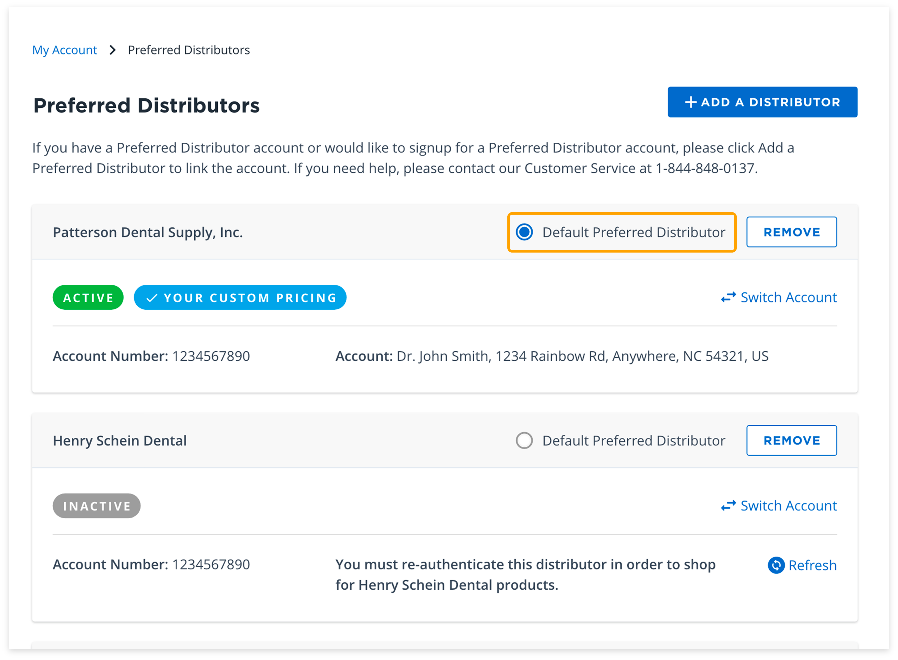Click the circular Refresh icon

776,565
